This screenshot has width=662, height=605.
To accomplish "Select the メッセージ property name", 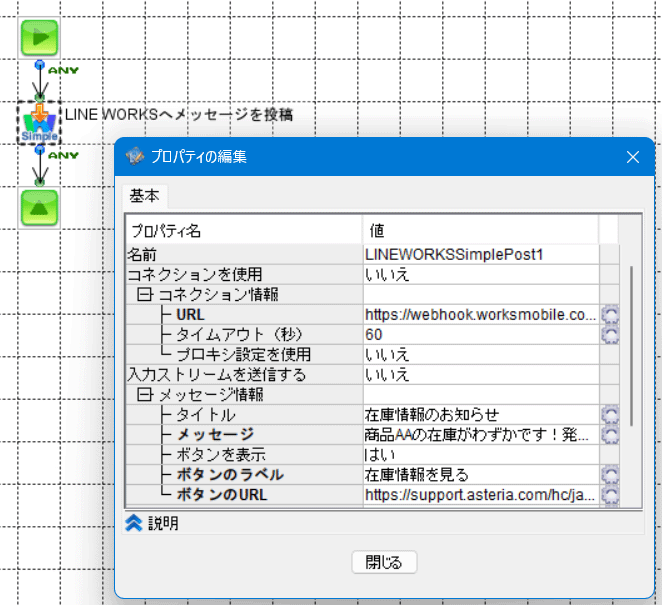I will click(215, 435).
